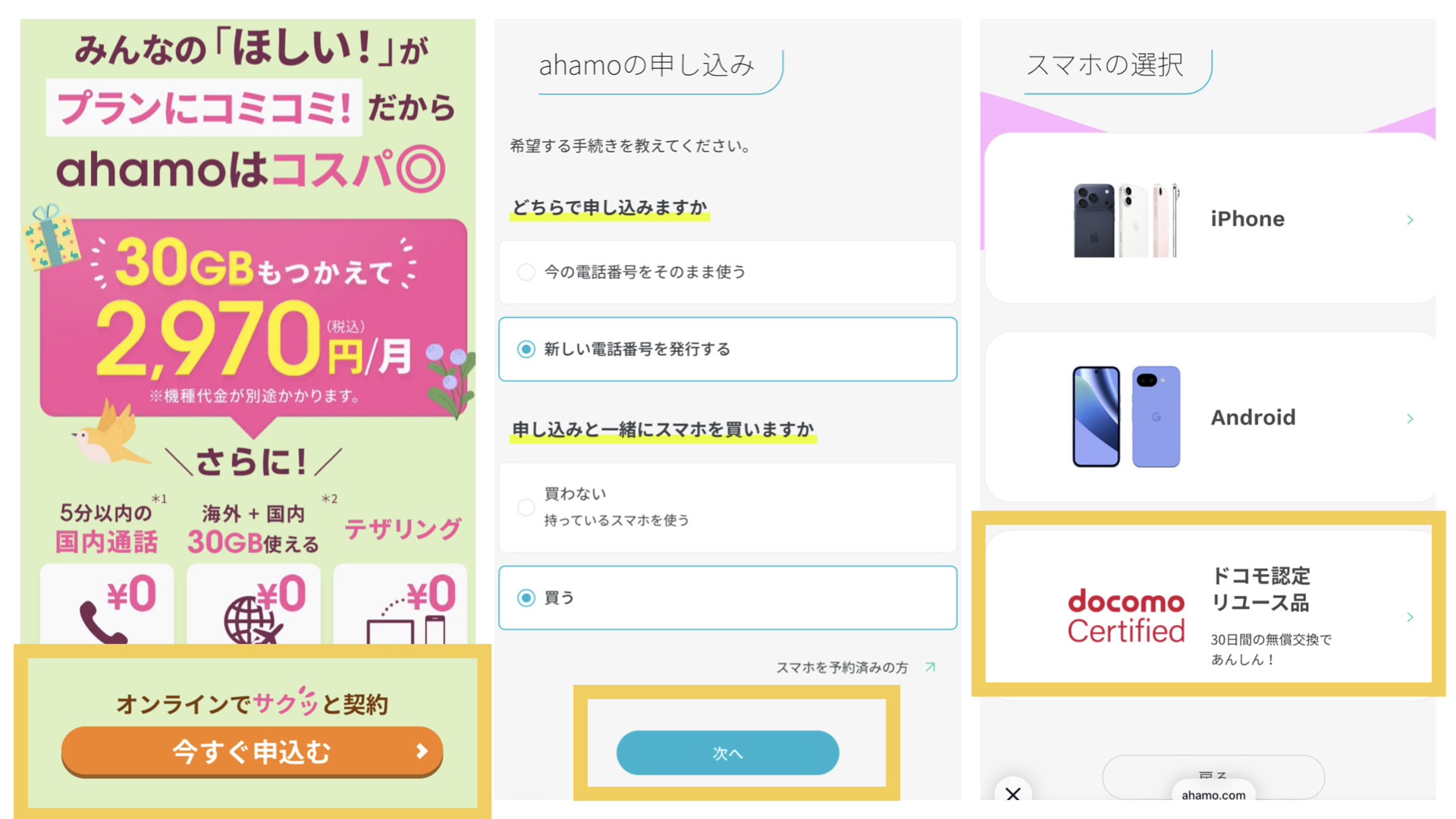
Task: Click the white arrow icon on 今すぐ申込む
Action: click(422, 751)
